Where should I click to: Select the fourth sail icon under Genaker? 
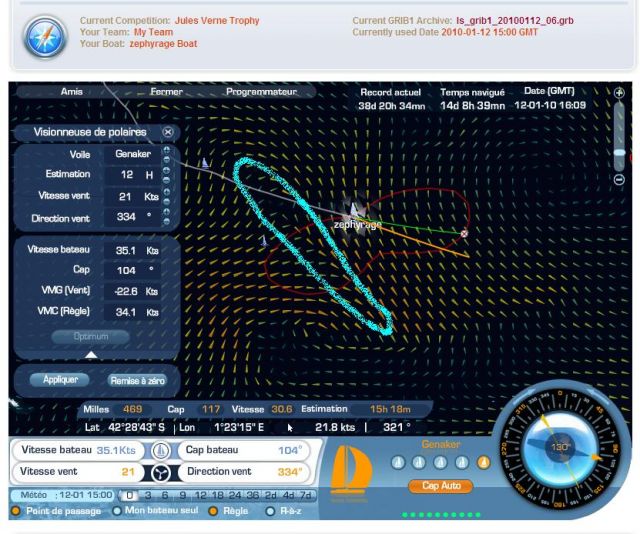coord(462,463)
